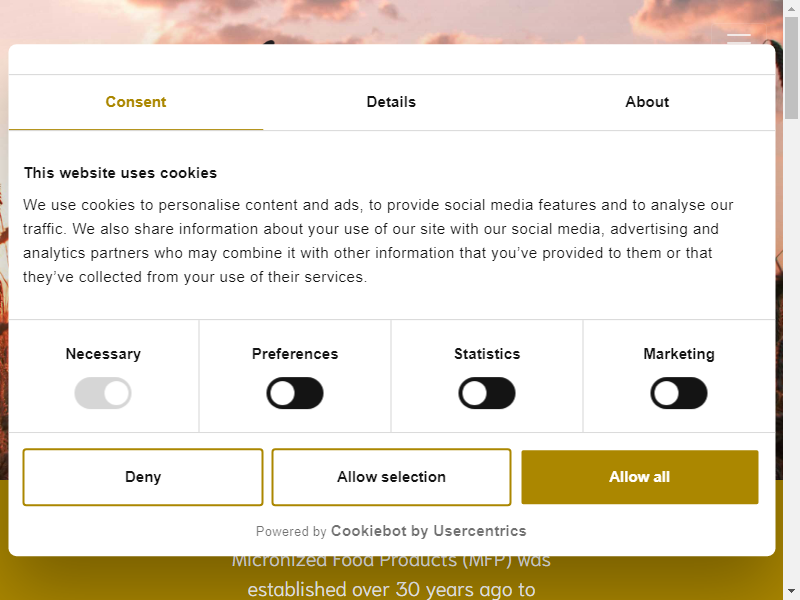Click the page vertical scrollbar thumb
800x600 pixels.
[791, 67]
